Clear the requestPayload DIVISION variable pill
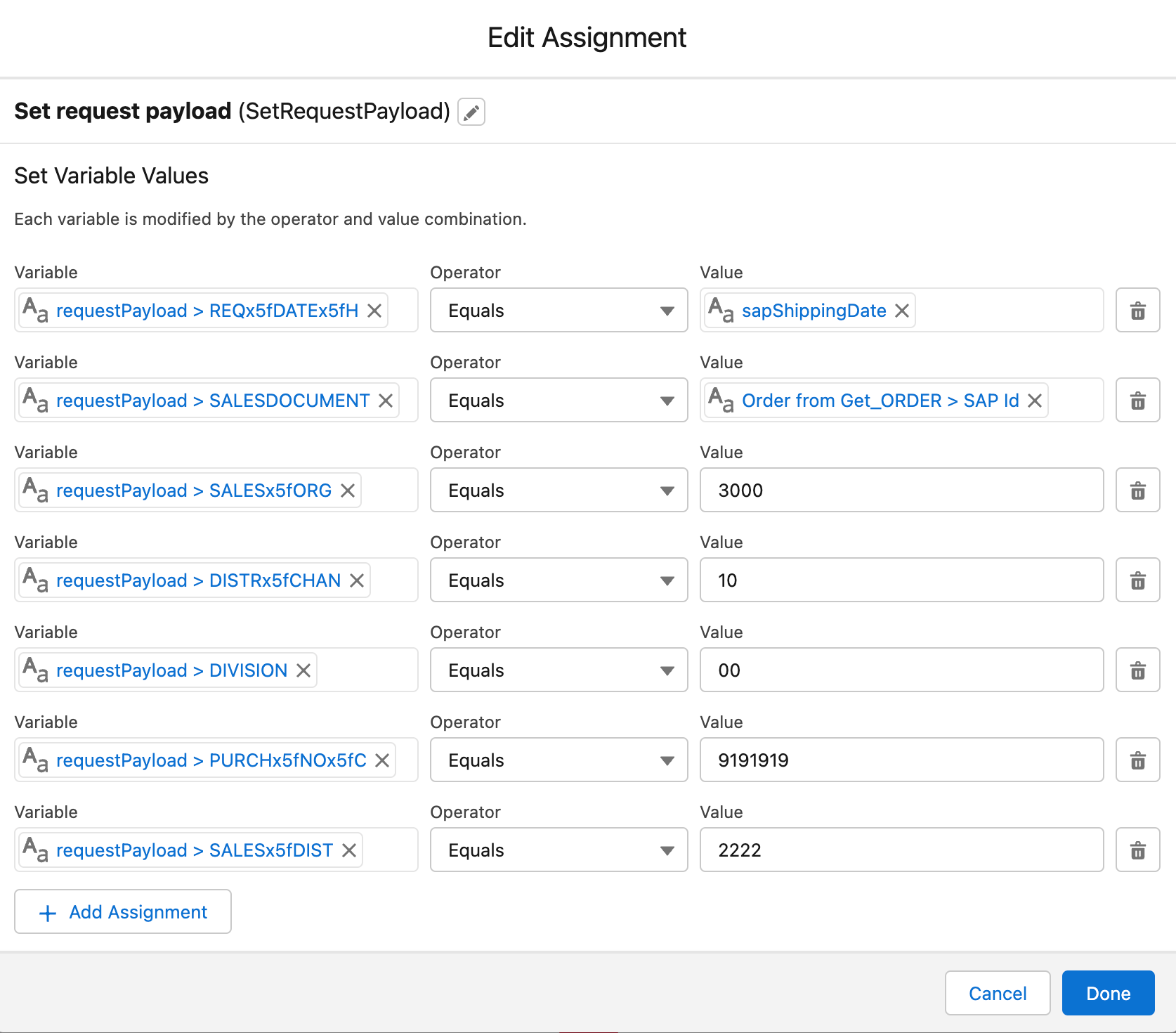Image resolution: width=1176 pixels, height=1033 pixels. pyautogui.click(x=303, y=670)
